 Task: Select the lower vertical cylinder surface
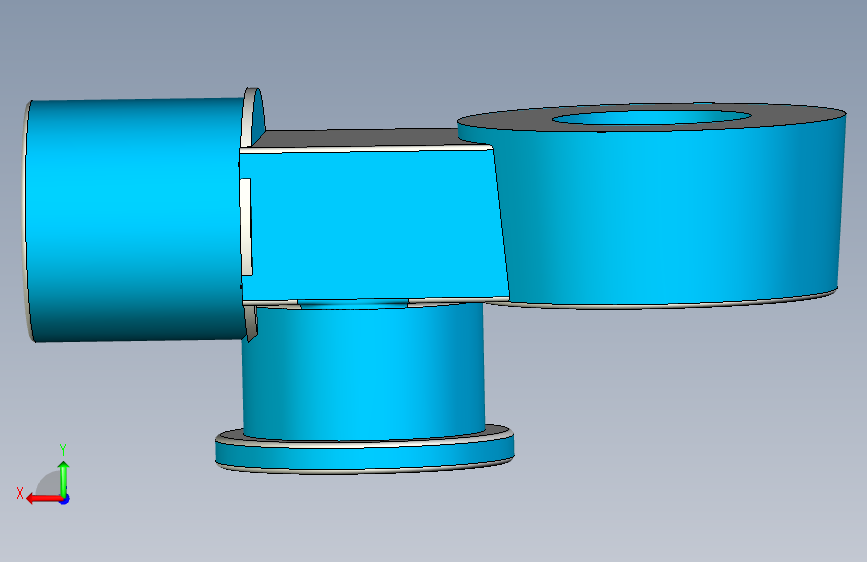(x=364, y=373)
